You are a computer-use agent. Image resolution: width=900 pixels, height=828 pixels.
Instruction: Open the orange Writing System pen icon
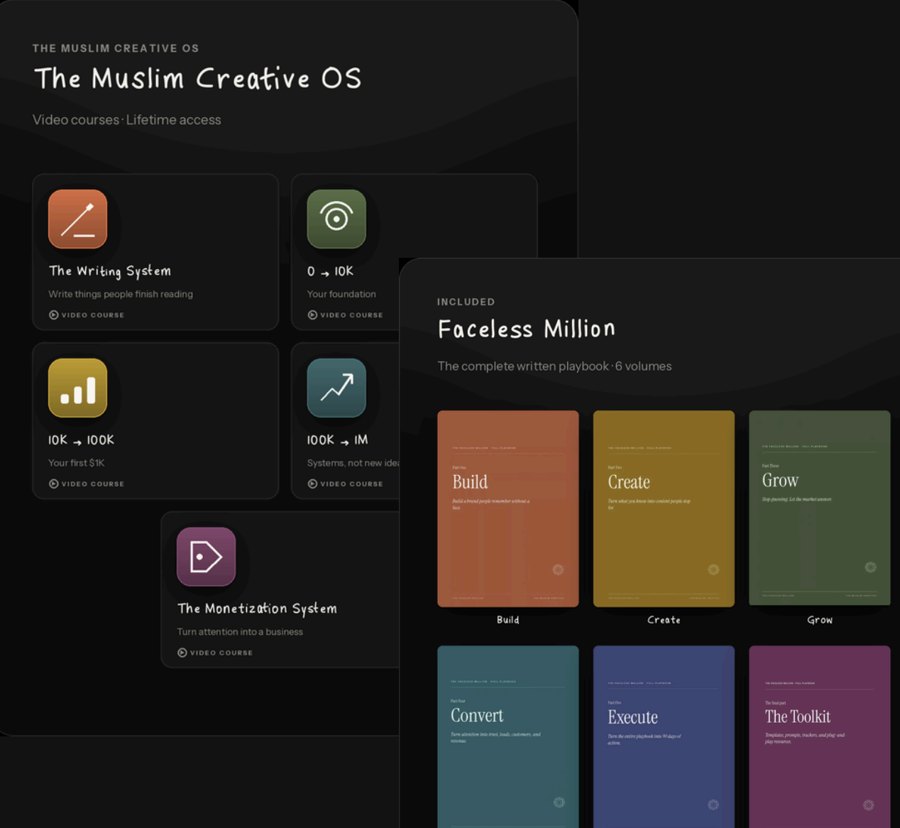click(x=77, y=219)
